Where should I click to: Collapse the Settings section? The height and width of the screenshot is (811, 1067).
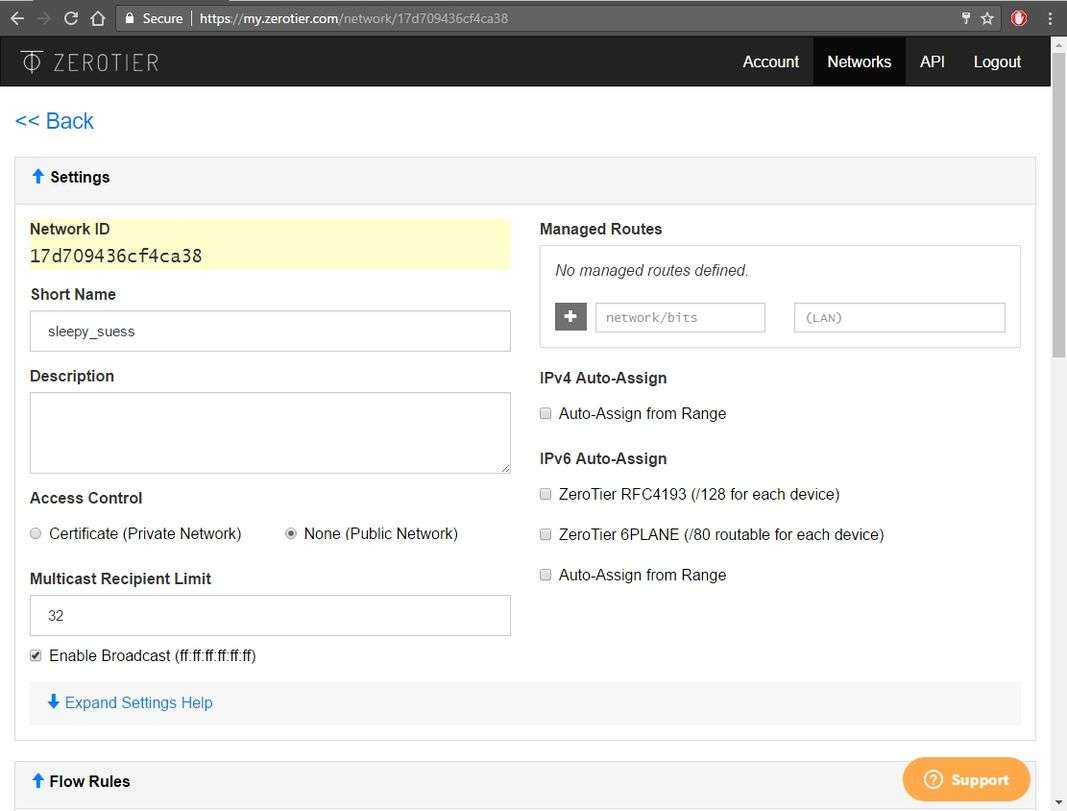pyautogui.click(x=70, y=177)
